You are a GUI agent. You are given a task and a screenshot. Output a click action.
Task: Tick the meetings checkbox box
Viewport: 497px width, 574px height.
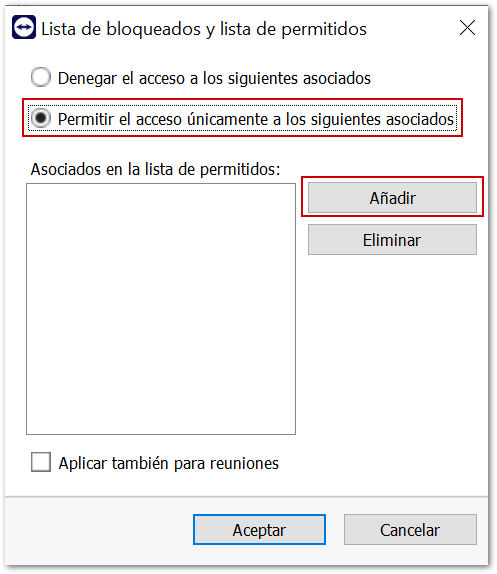(41, 462)
